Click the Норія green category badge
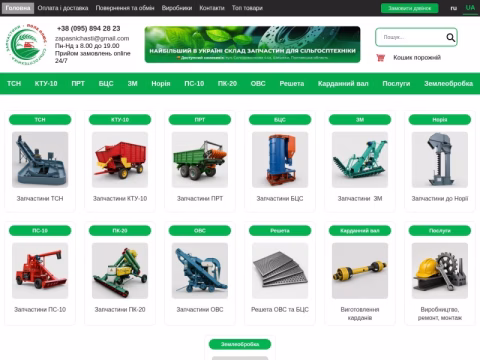This screenshot has width=480, height=360. pos(440,120)
